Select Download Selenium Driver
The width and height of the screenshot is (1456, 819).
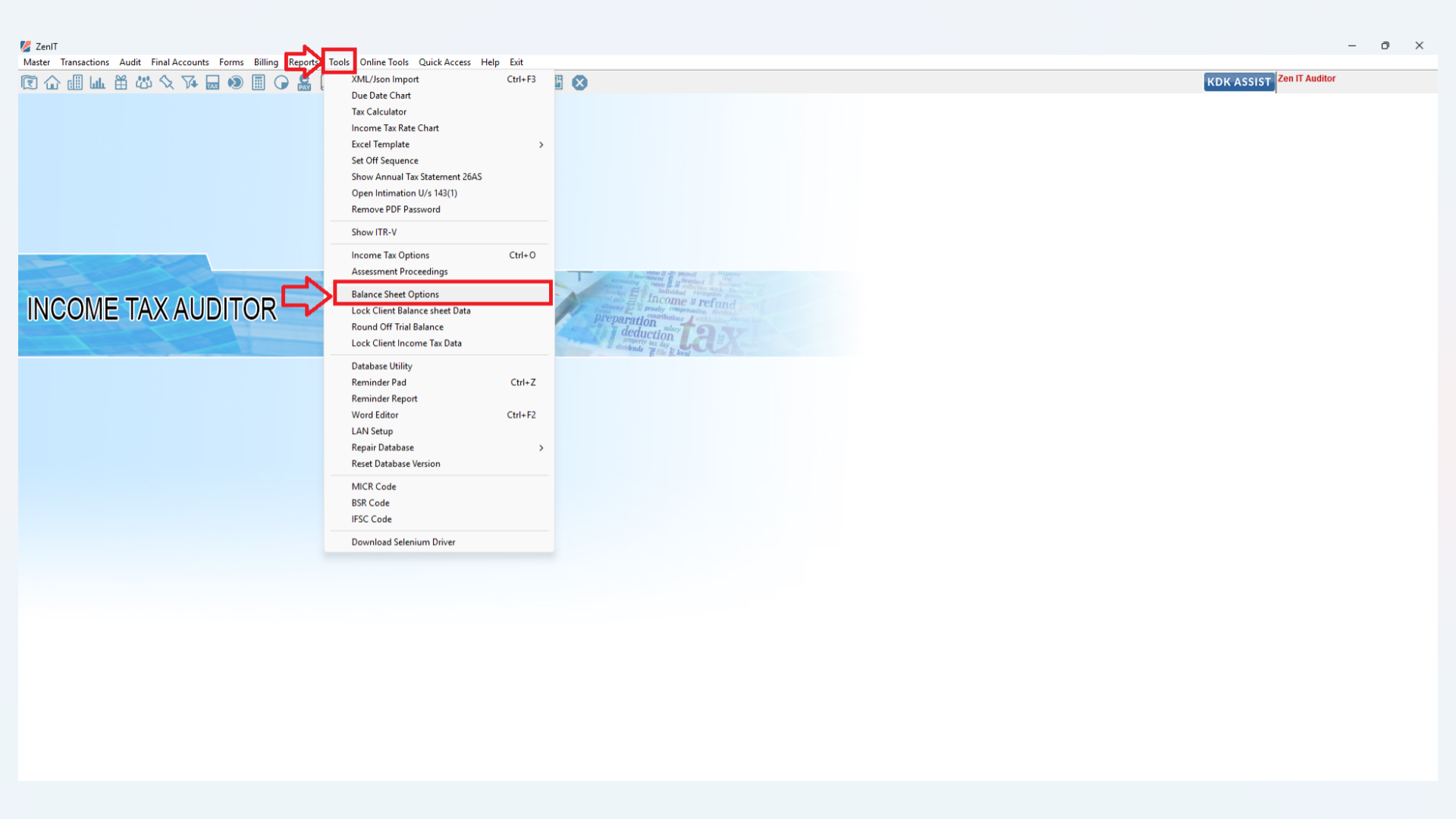(x=439, y=542)
